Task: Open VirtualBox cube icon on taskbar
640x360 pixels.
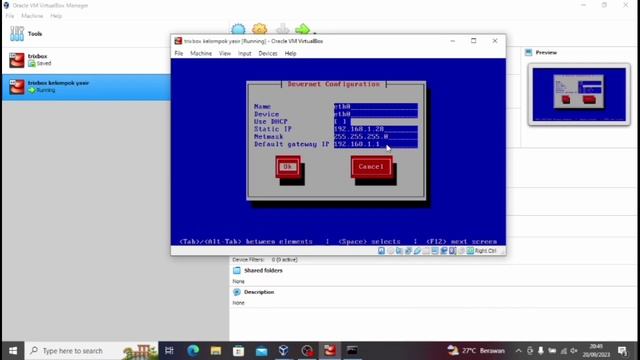Action: [x=284, y=351]
